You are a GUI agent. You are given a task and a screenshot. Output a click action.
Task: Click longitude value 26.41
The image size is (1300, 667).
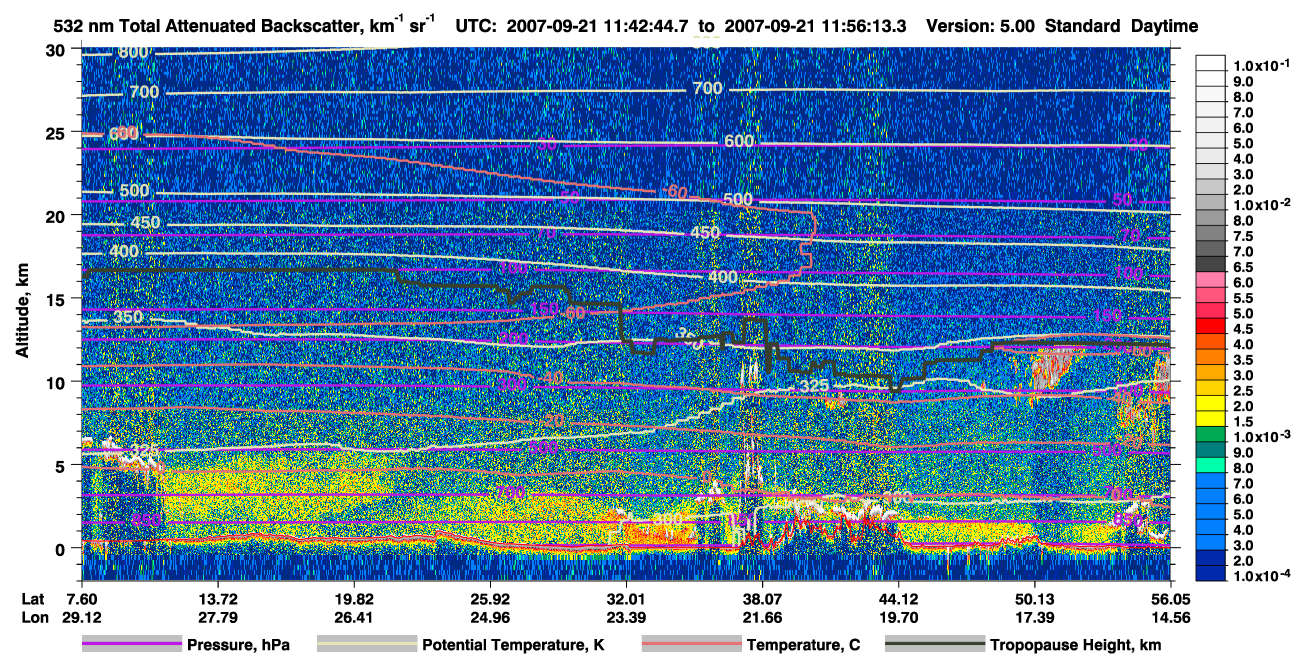click(355, 618)
